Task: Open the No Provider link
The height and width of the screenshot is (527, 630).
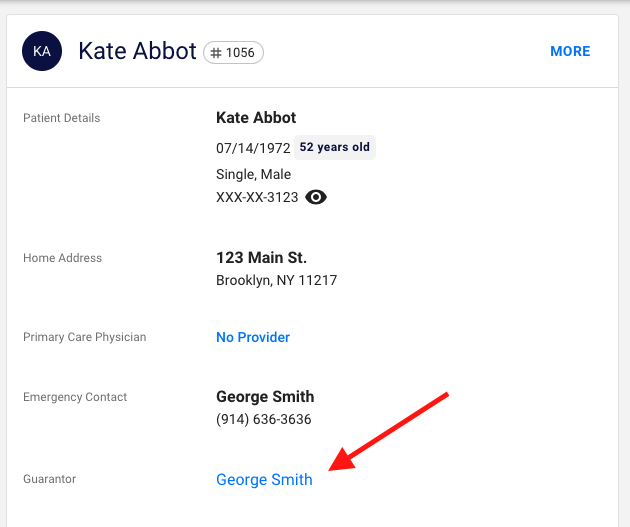Action: pyautogui.click(x=253, y=337)
